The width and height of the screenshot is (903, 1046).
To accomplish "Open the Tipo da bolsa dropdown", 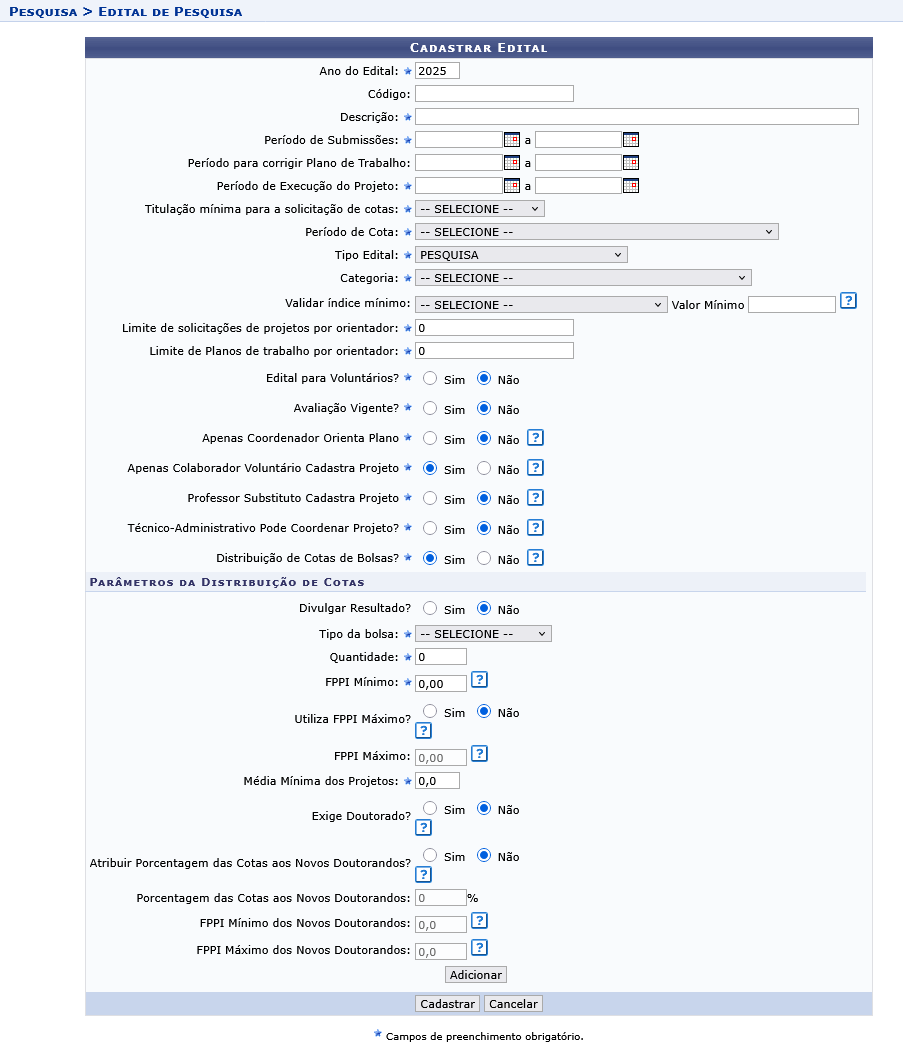I will point(482,633).
